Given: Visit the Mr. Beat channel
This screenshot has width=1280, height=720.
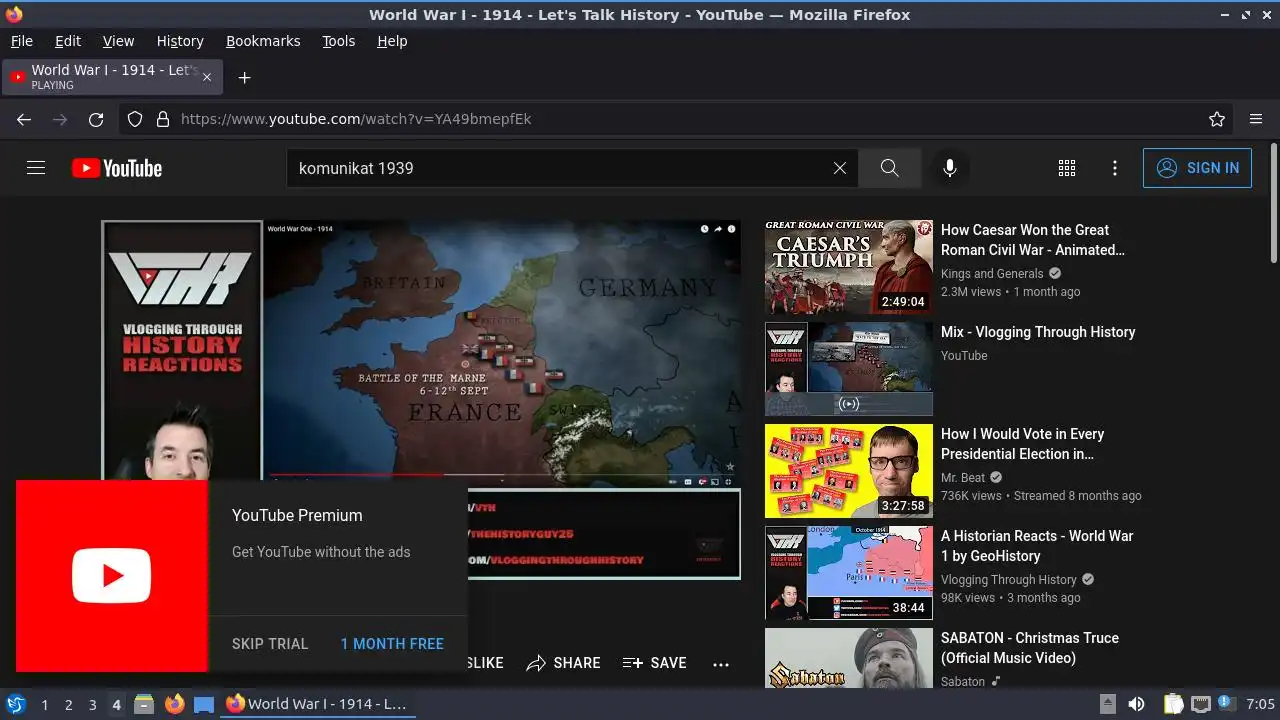Looking at the screenshot, I should (x=963, y=478).
